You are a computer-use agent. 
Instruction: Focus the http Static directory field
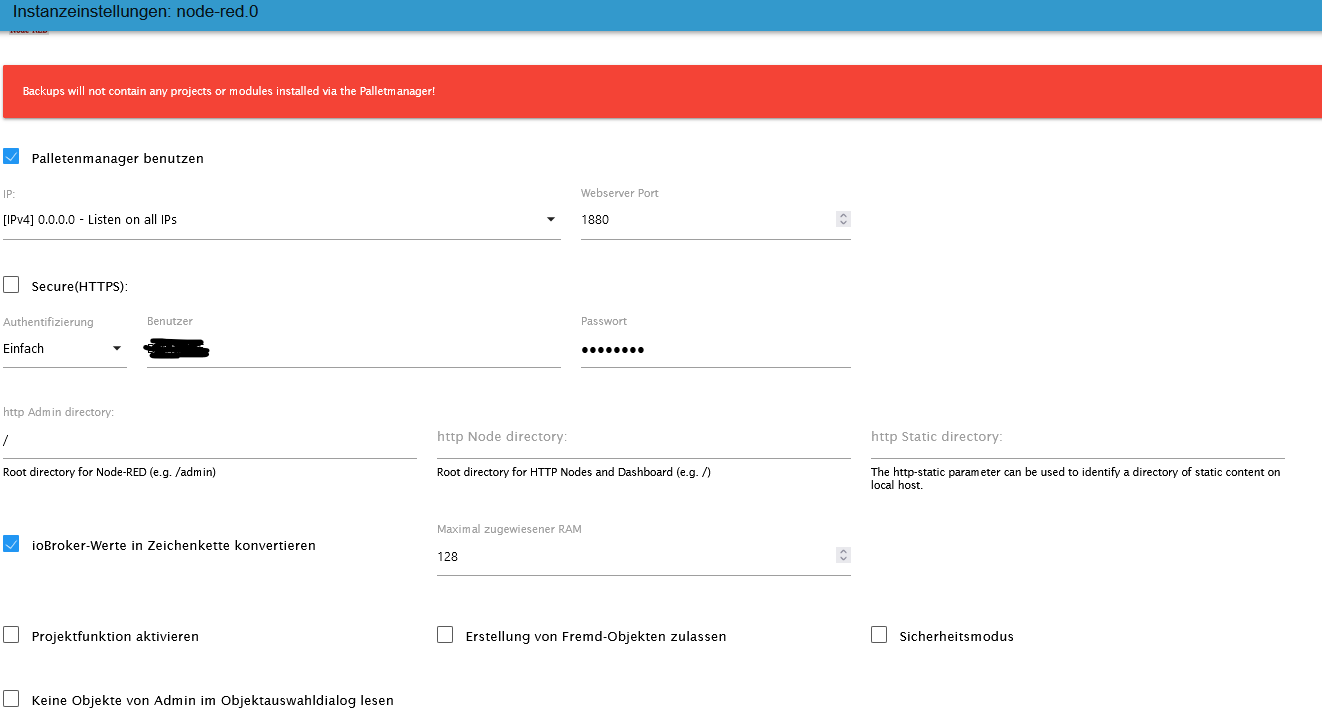point(1078,440)
